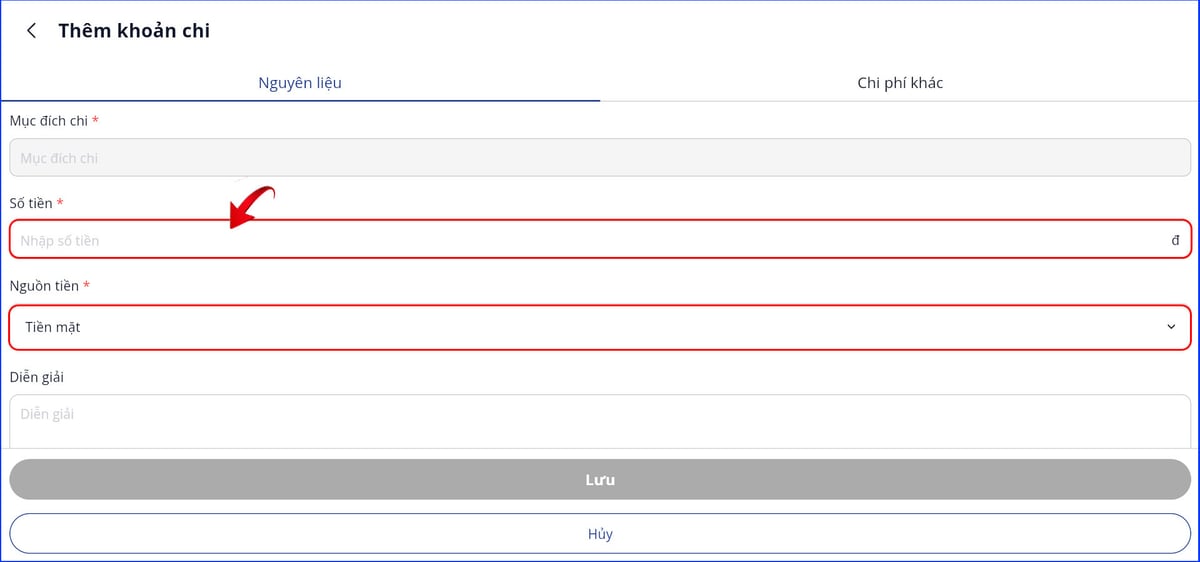Open the Chi phí khác tab
The height and width of the screenshot is (562, 1200).
coord(900,83)
